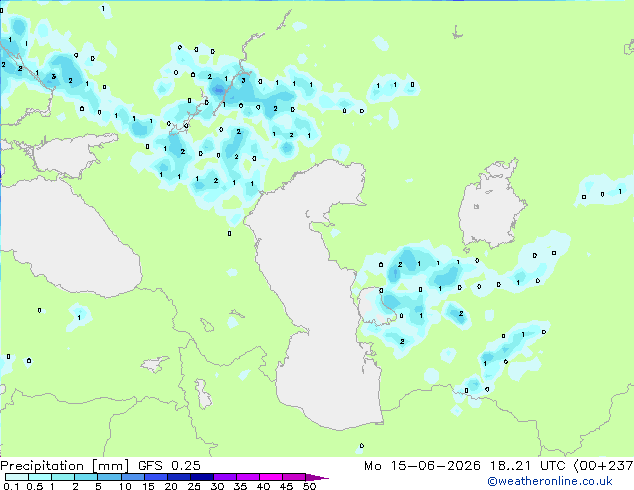The width and height of the screenshot is (634, 490).
Task: Pick the legend swatch between 15 and 20
Action: point(155,477)
